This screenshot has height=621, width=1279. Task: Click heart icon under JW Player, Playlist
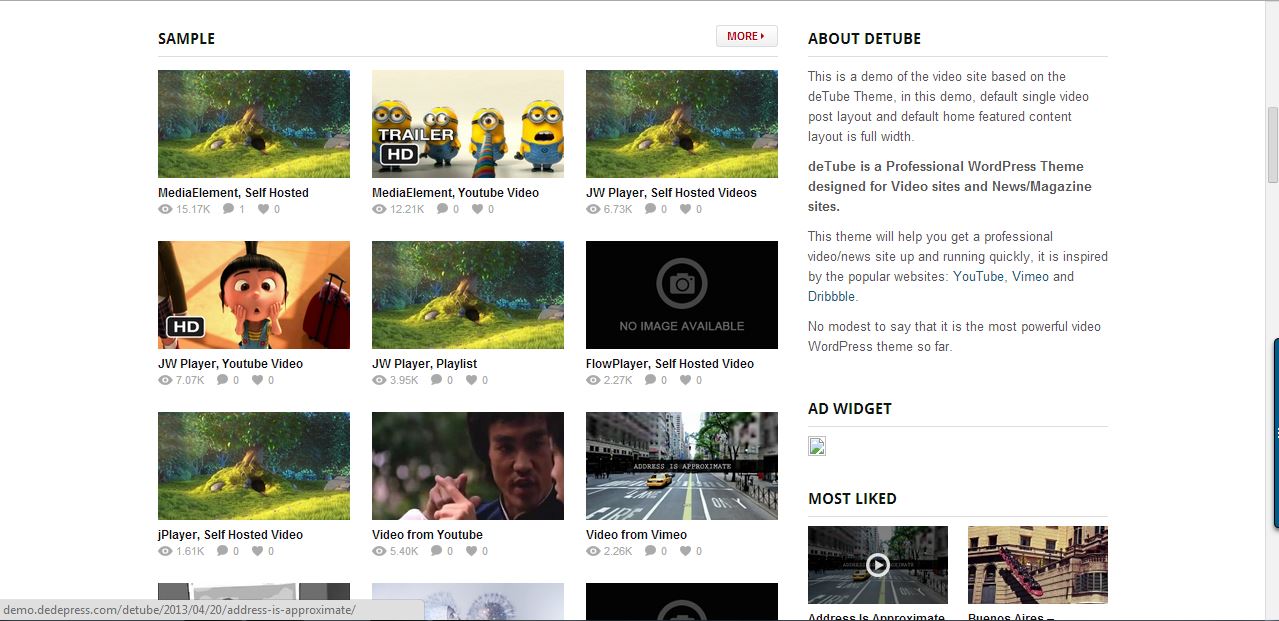pos(471,380)
